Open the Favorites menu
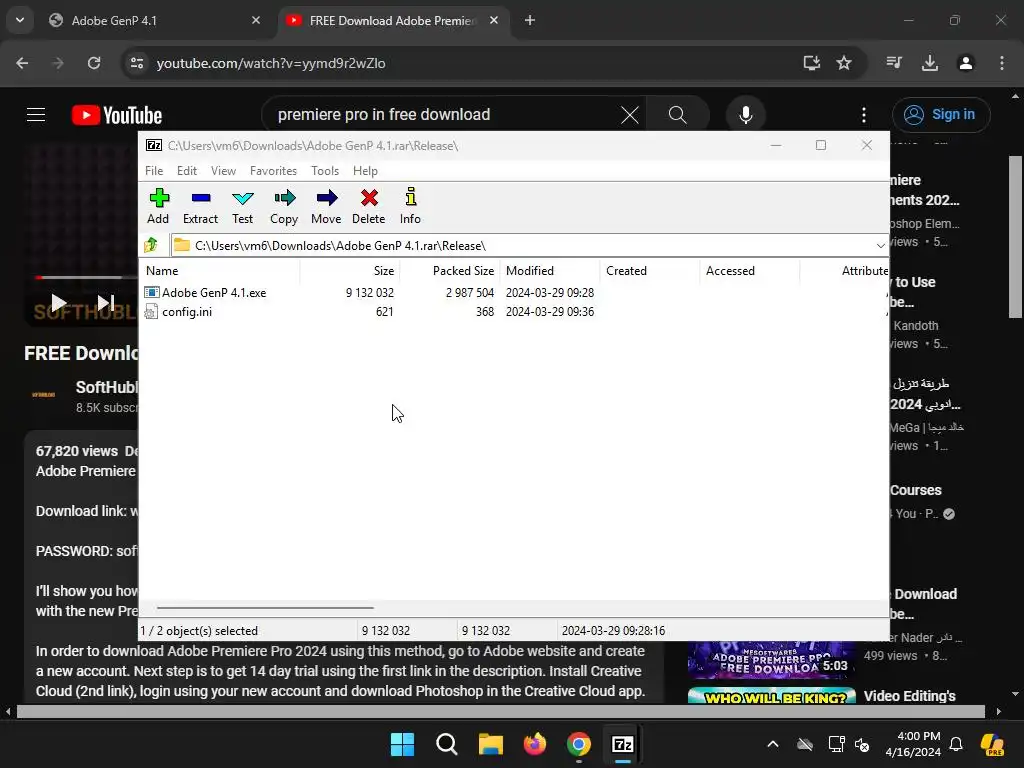This screenshot has height=768, width=1024. pyautogui.click(x=273, y=170)
